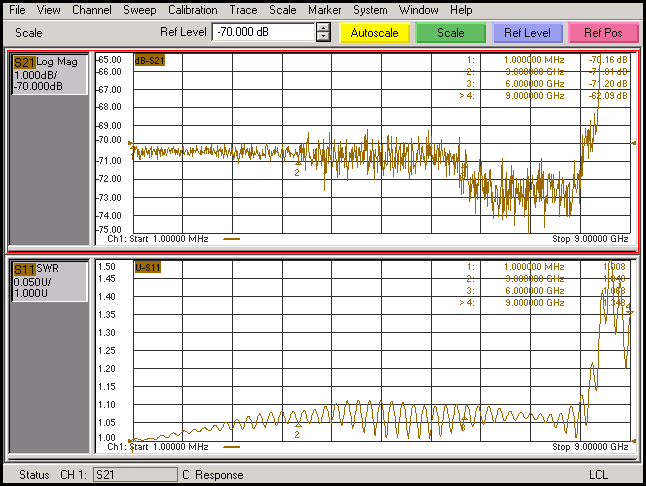Click the yellow Autoscale button
This screenshot has height=486, width=646.
click(374, 33)
